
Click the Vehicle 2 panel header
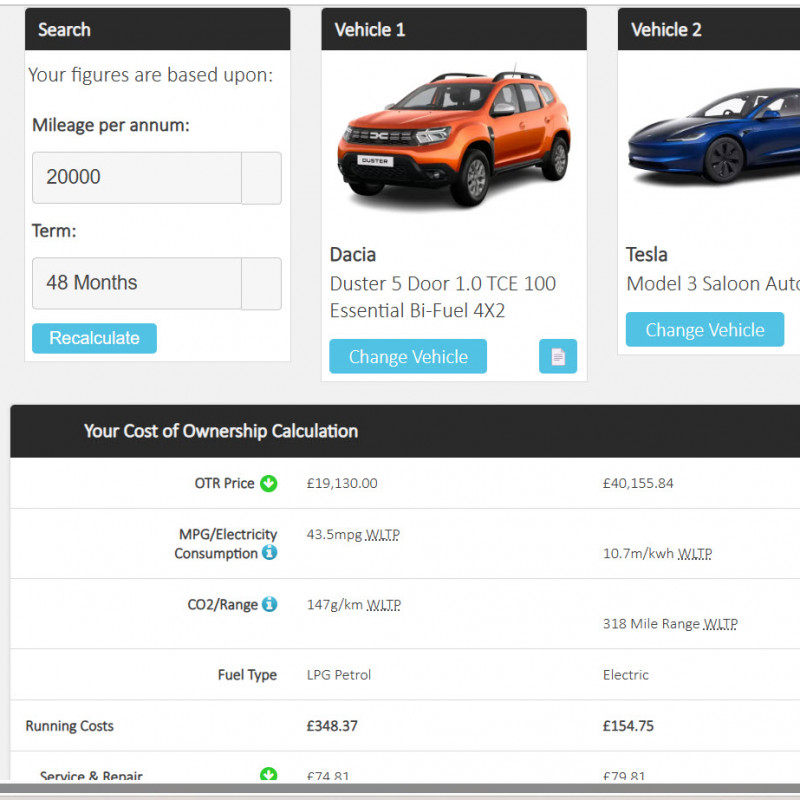(709, 29)
